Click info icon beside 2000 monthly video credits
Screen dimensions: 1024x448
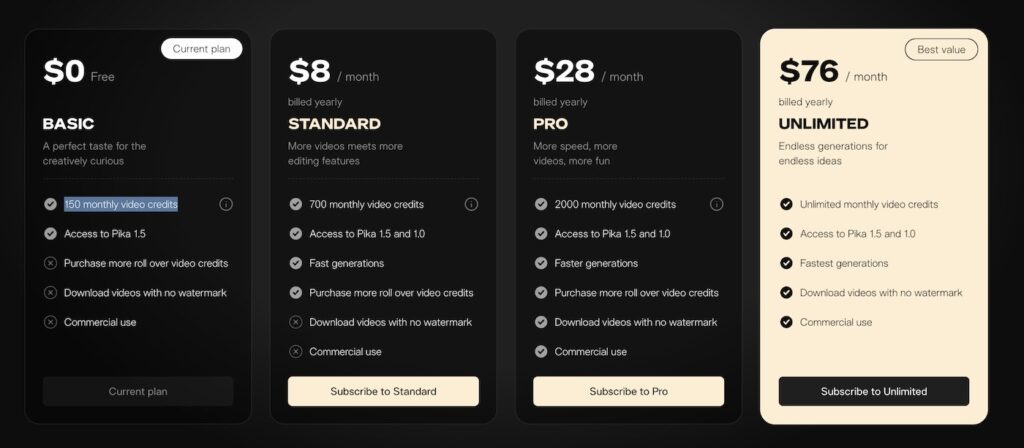coord(716,204)
